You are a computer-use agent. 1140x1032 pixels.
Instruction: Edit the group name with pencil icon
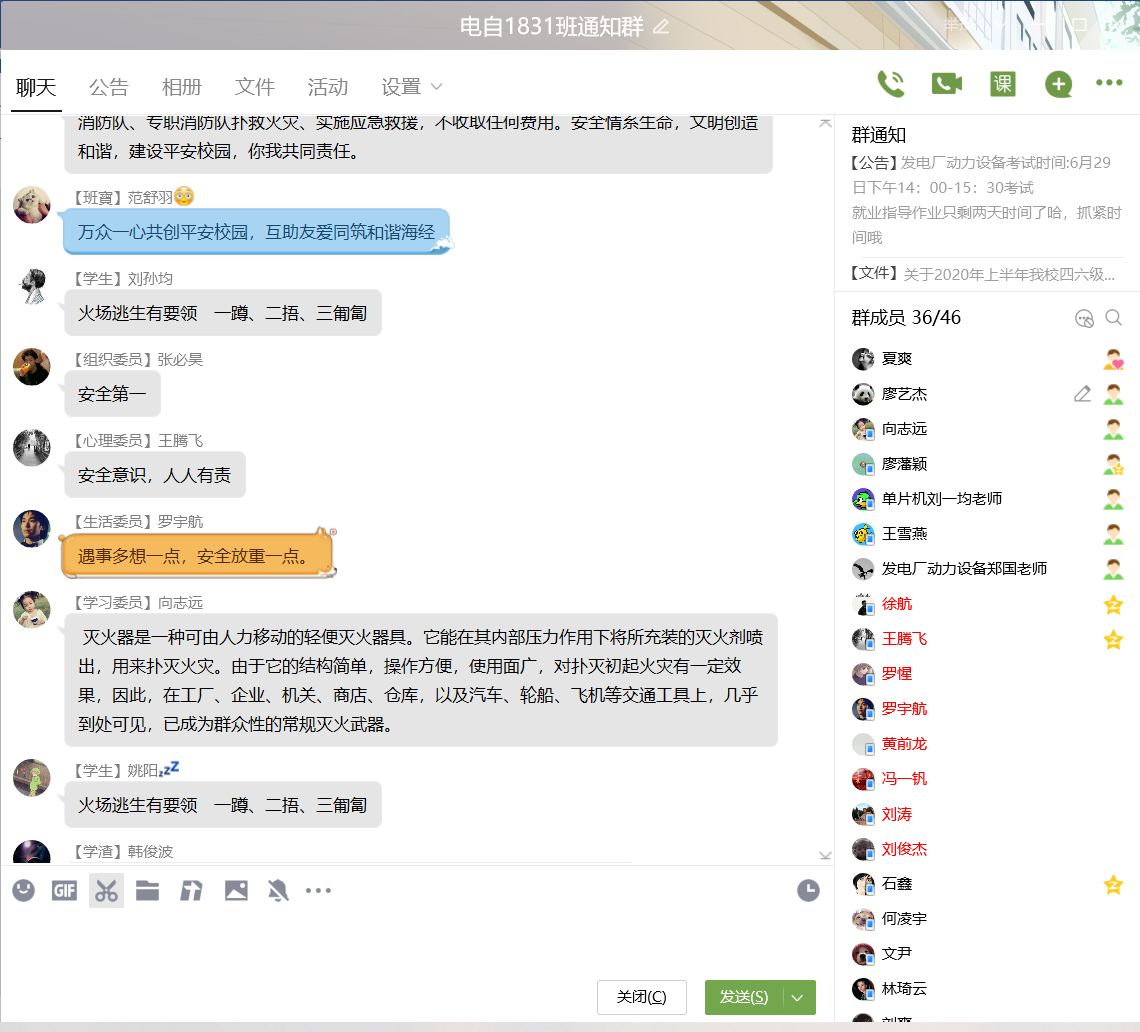[x=661, y=27]
